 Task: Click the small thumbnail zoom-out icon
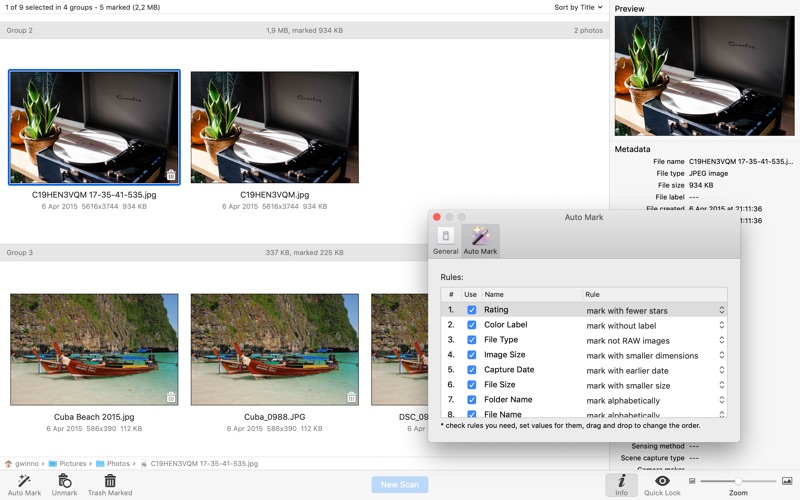coord(692,481)
